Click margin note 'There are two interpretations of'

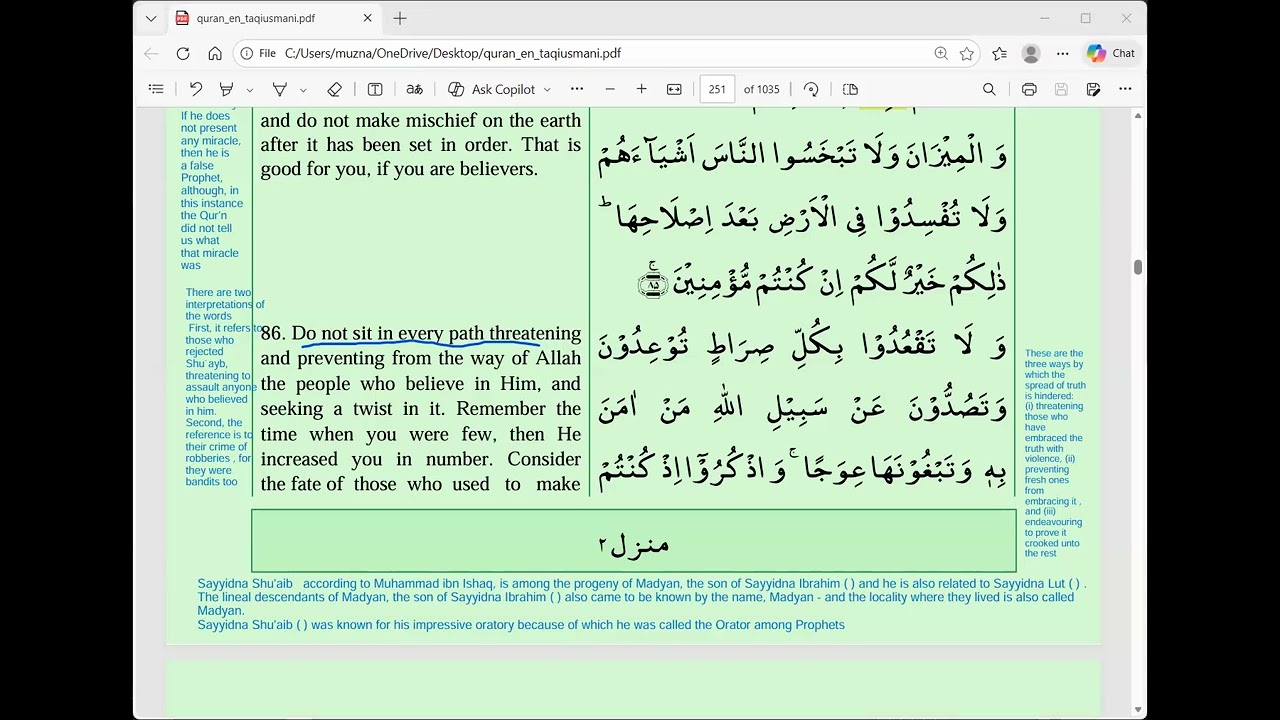pos(224,299)
